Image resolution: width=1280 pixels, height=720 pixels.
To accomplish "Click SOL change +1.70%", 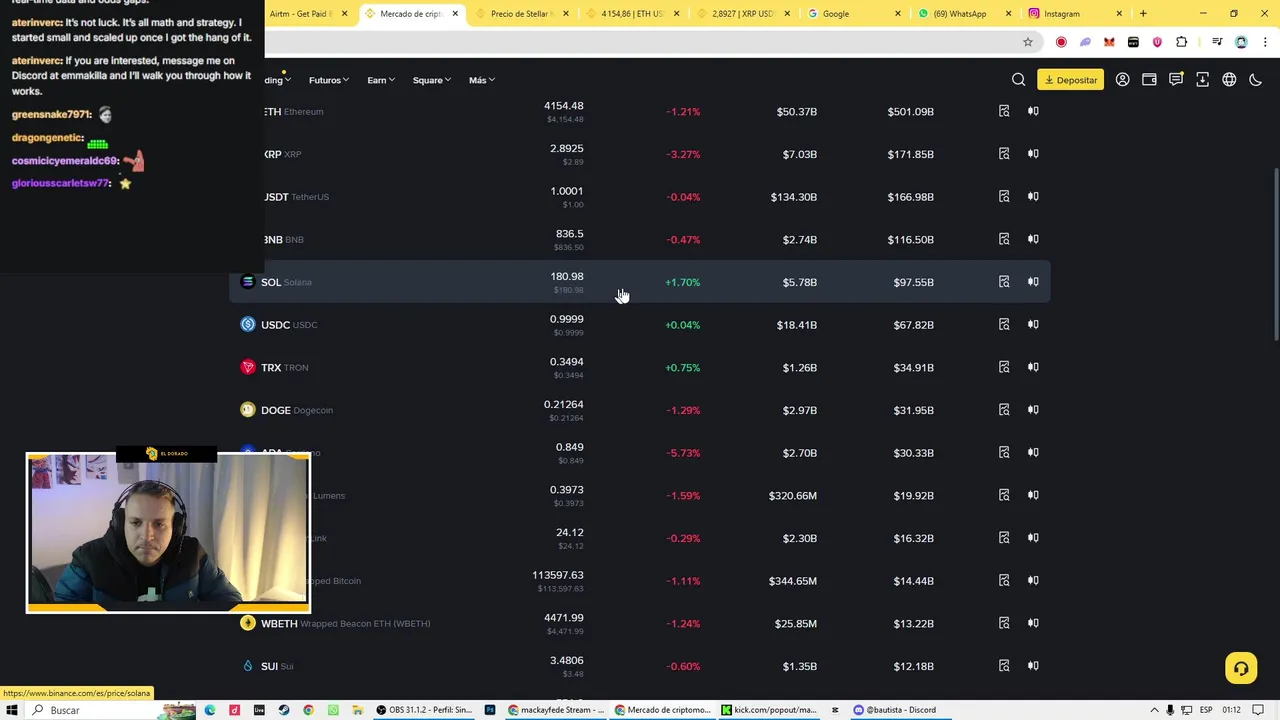I will tap(683, 282).
